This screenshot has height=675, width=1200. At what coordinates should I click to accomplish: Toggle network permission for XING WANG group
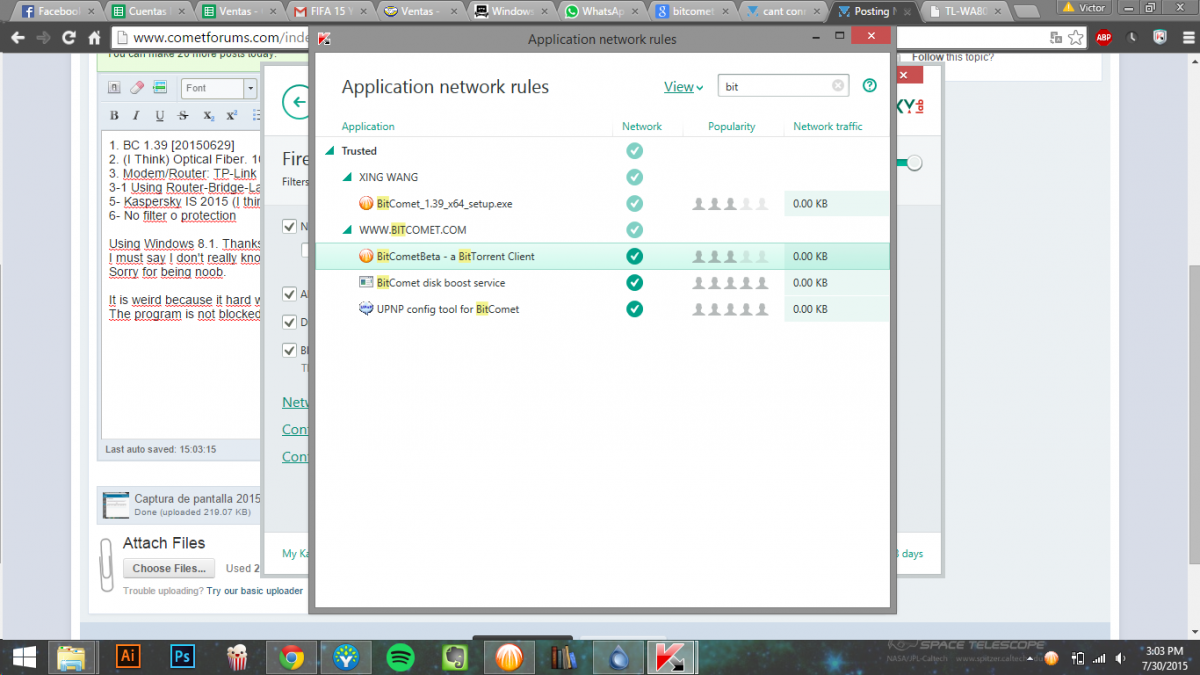(x=634, y=177)
